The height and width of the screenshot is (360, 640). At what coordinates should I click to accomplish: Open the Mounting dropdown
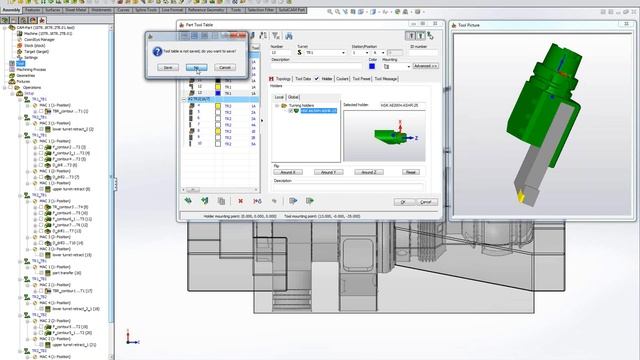396,66
